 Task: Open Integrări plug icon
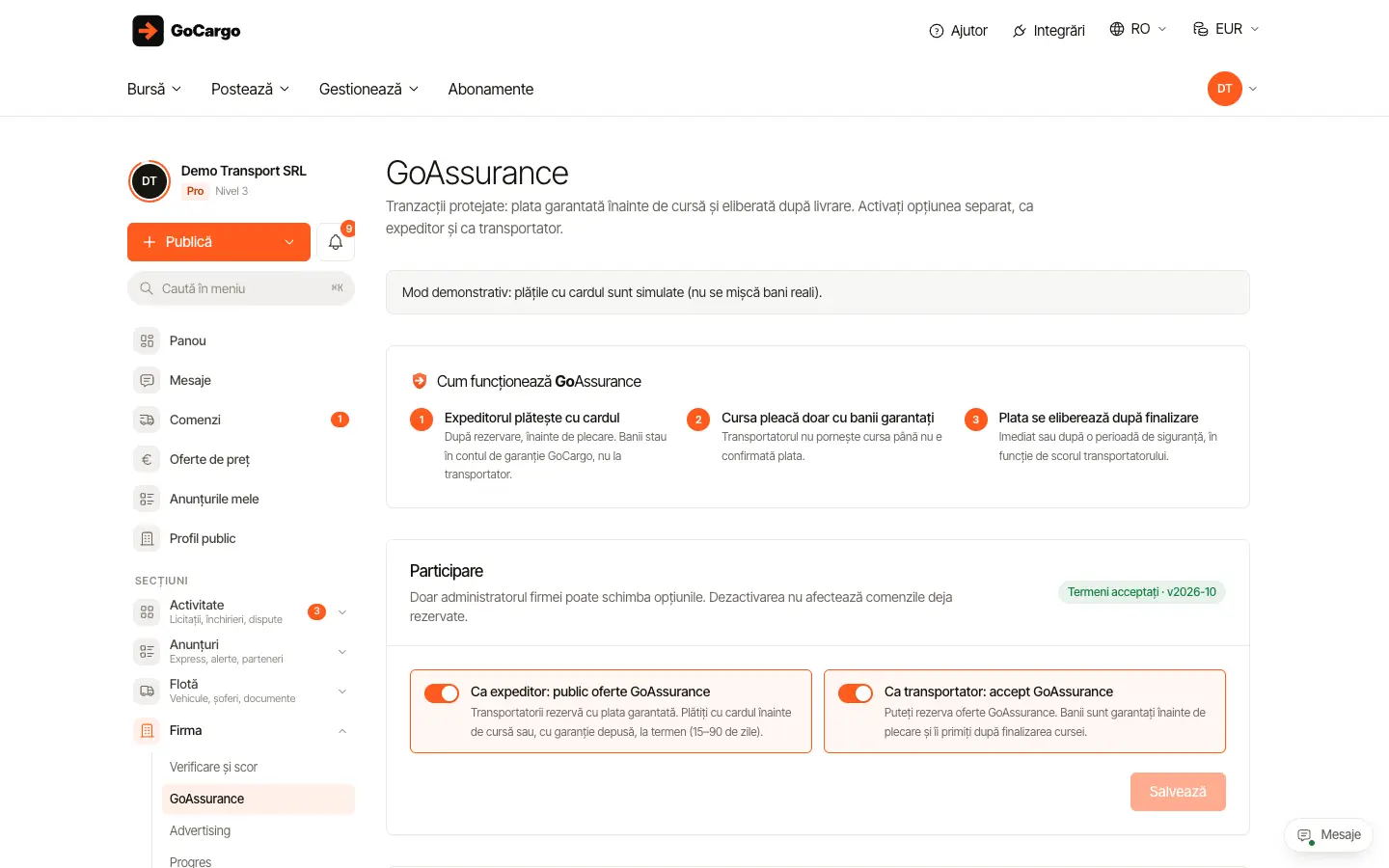tap(1020, 31)
